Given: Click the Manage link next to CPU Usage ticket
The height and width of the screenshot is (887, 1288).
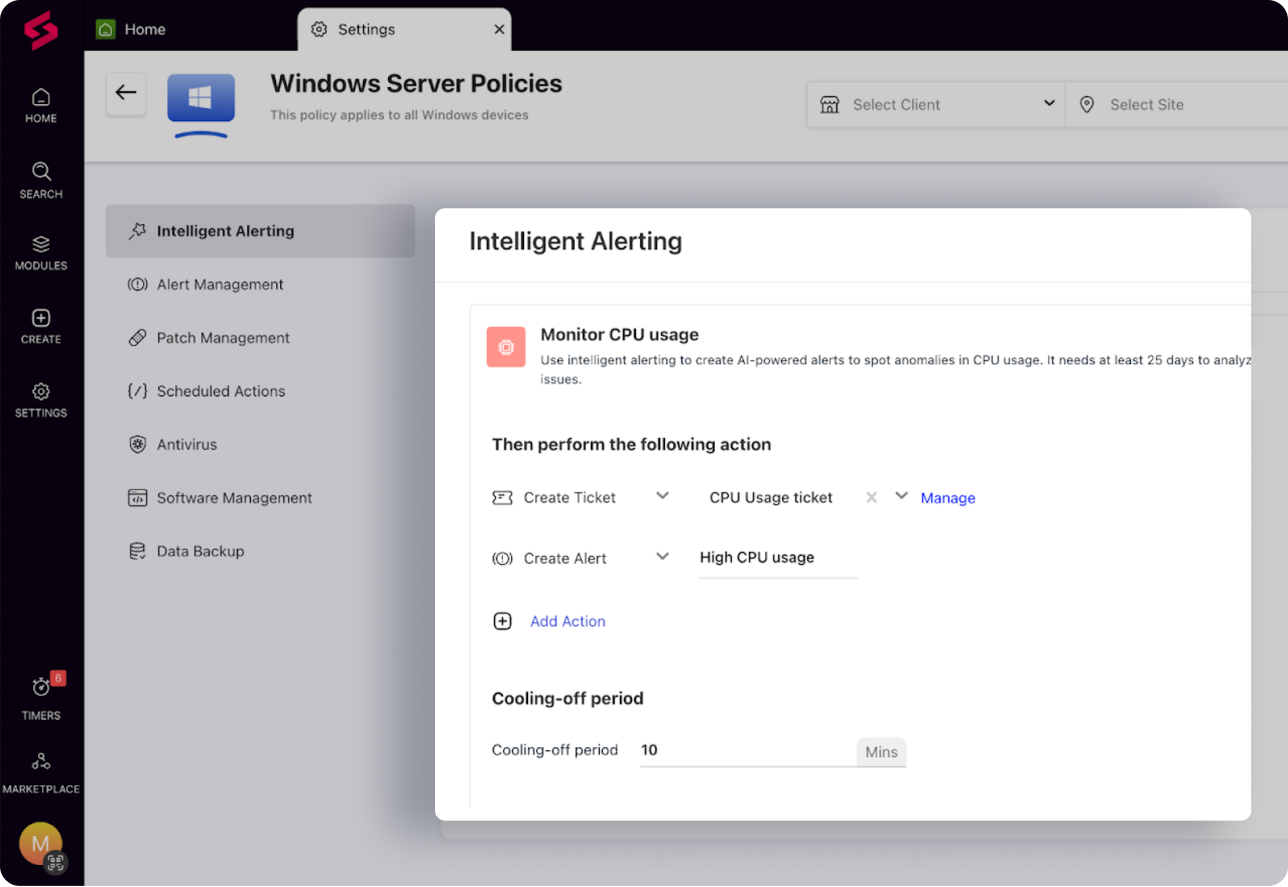Looking at the screenshot, I should 947,497.
